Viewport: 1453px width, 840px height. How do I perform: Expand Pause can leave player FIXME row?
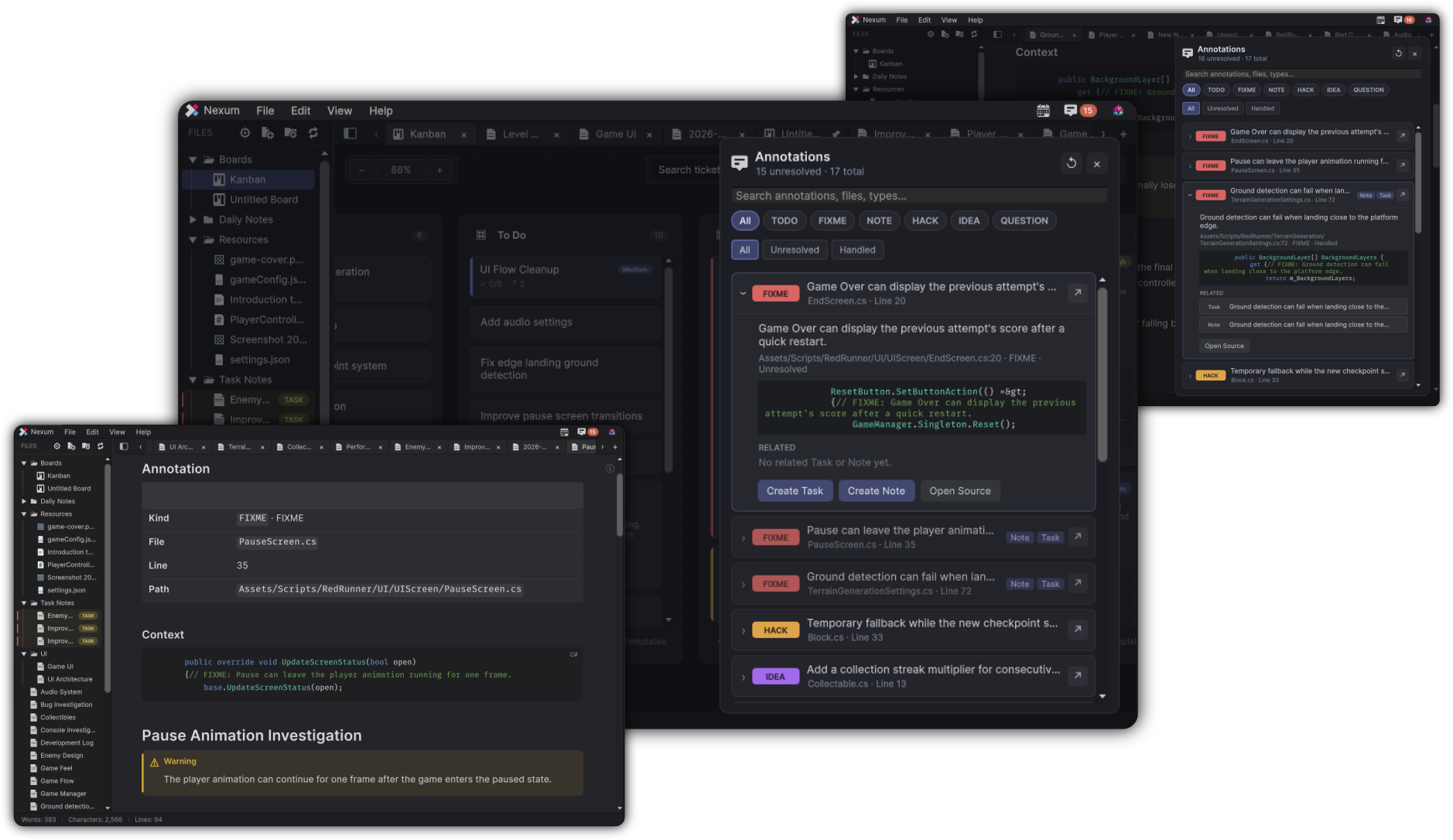coord(743,538)
